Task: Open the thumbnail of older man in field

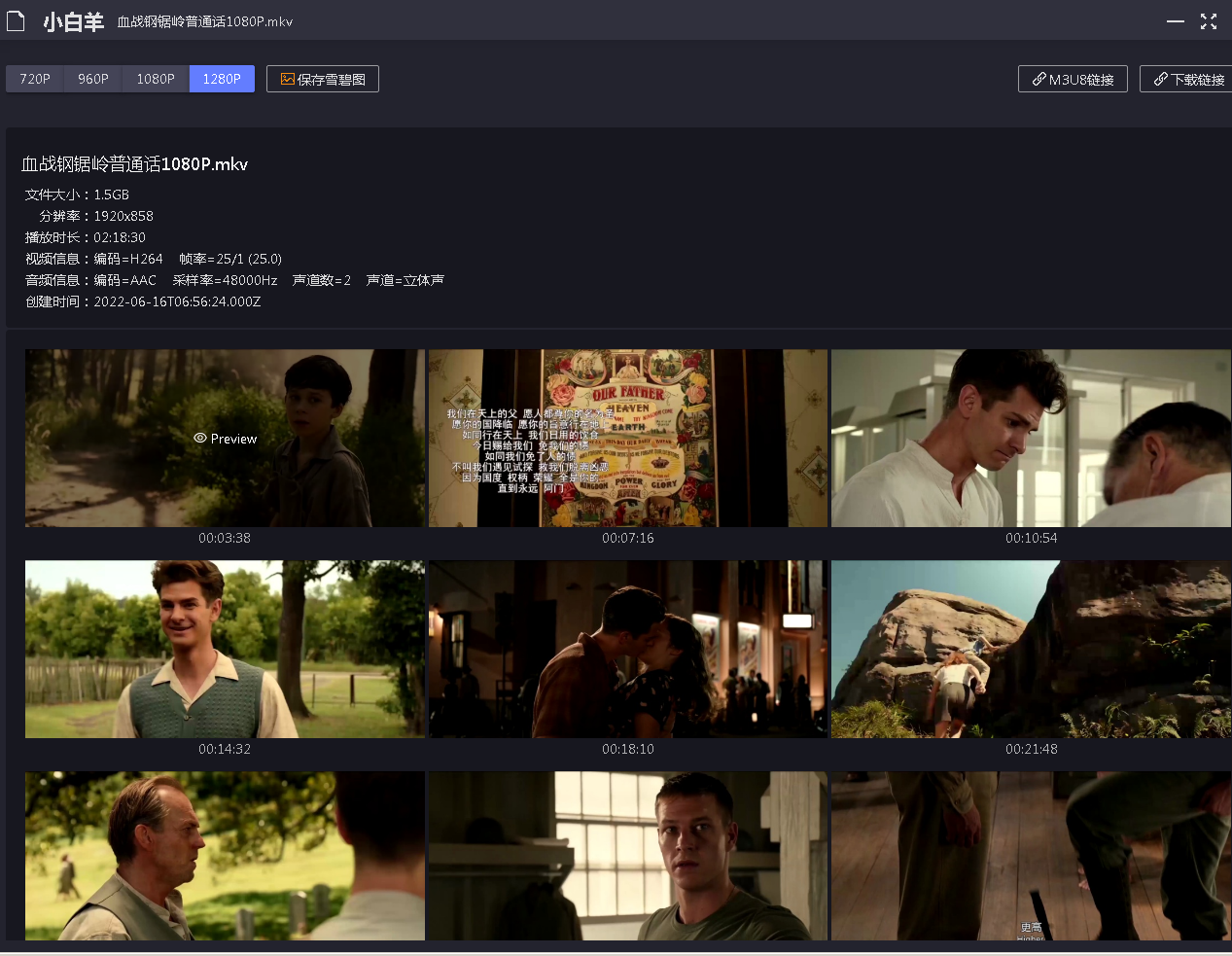Action: point(225,856)
